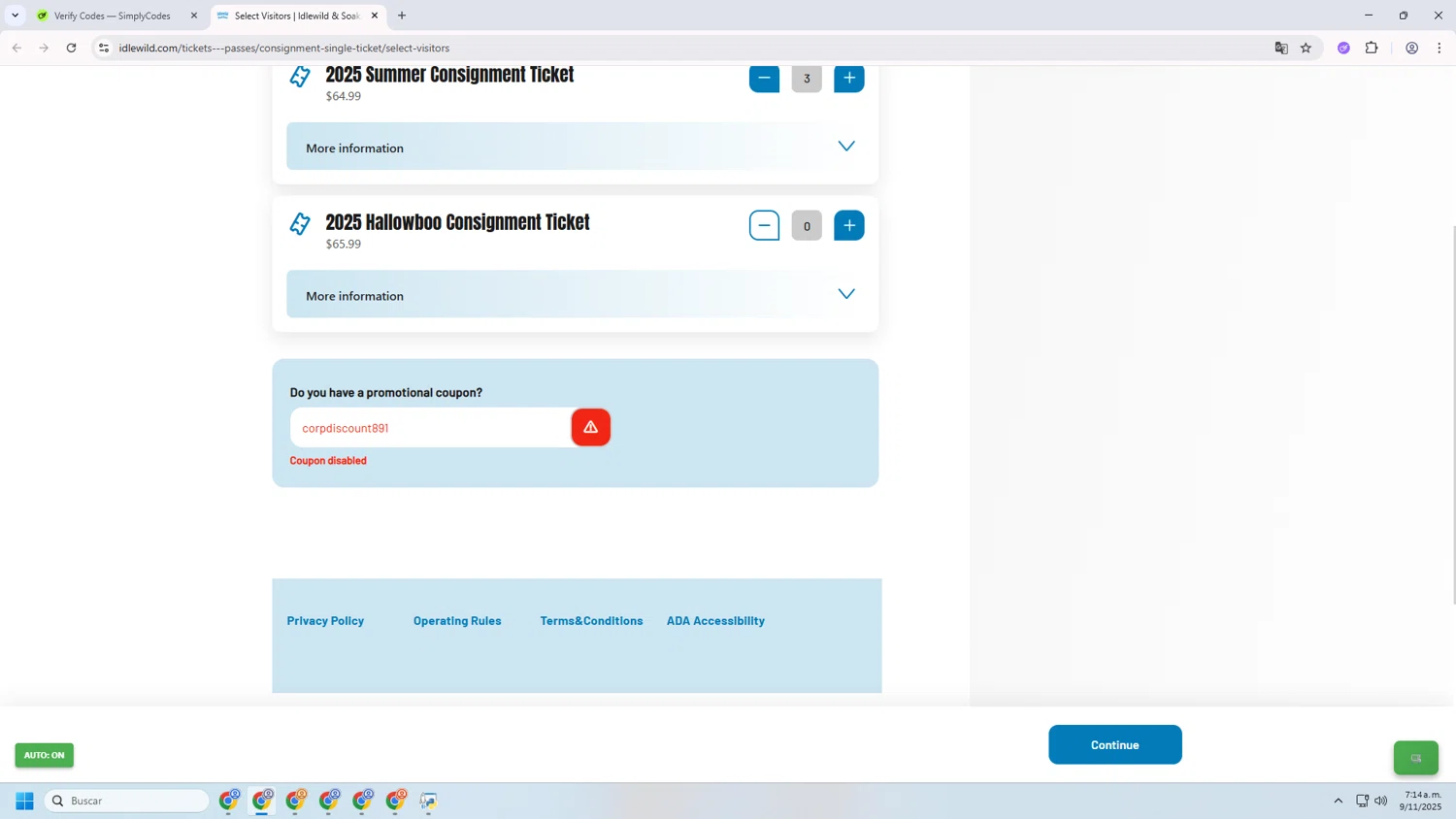Screen dimensions: 1456x819
Task: Click the page vertical scrollbar
Action: point(1452,414)
